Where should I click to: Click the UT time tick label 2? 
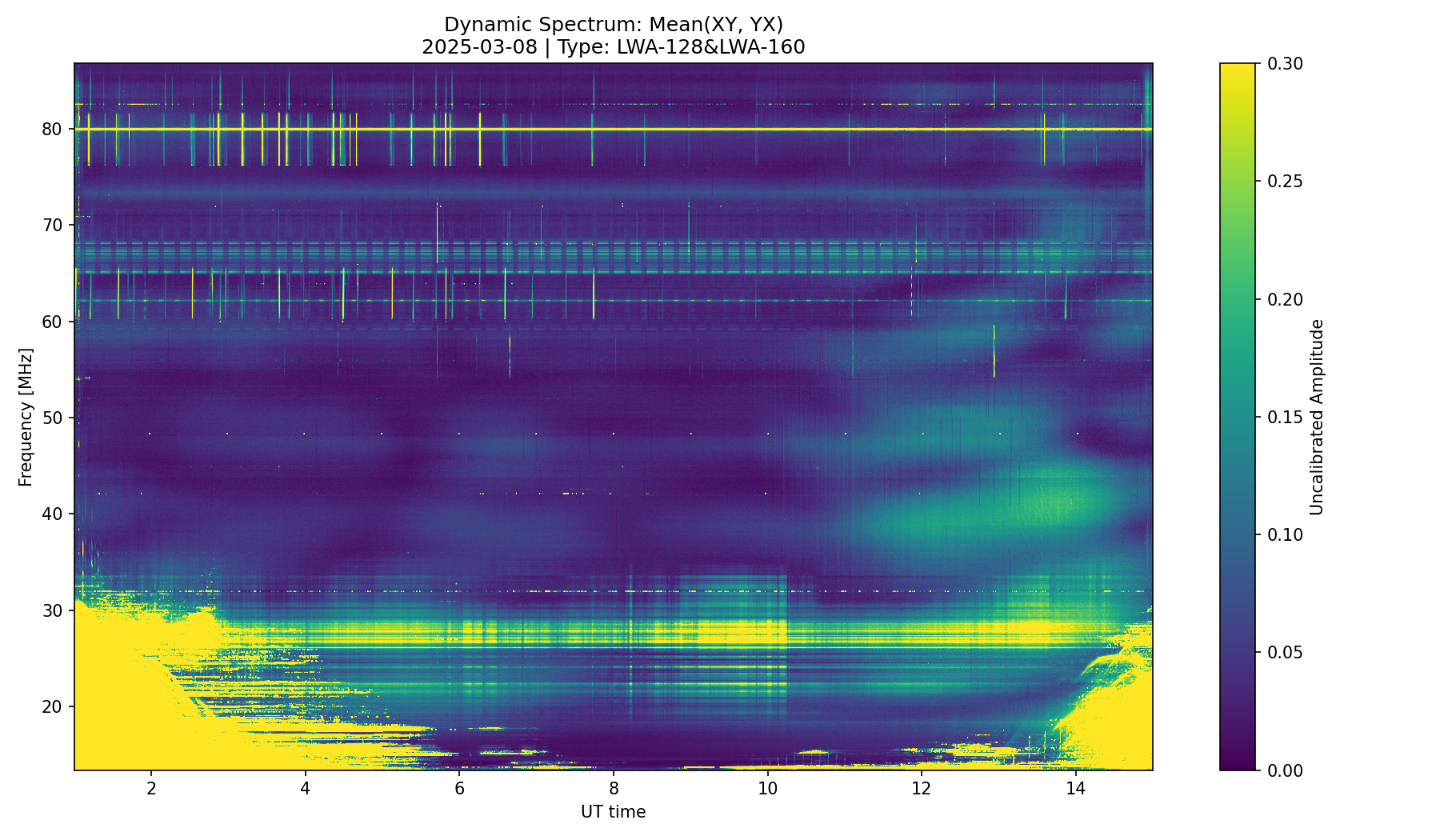pyautogui.click(x=150, y=788)
